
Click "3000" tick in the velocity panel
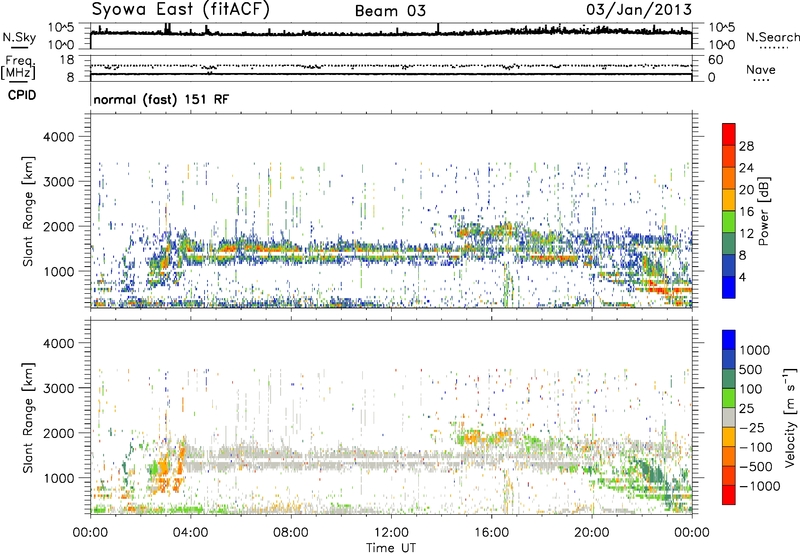pos(58,388)
